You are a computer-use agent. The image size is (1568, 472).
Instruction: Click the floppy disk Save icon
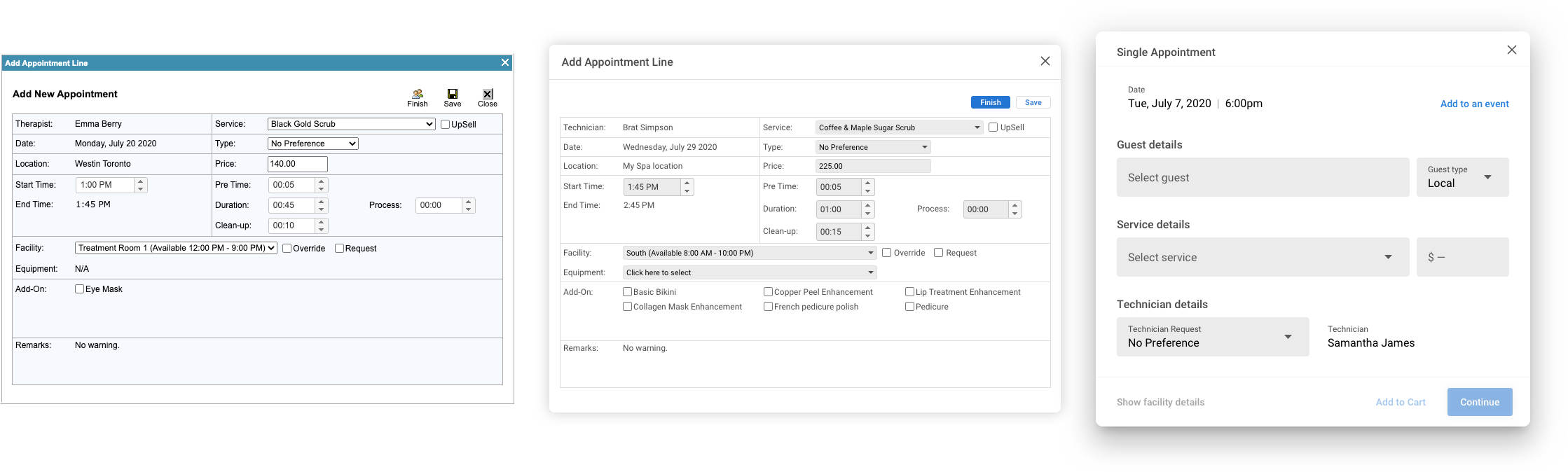(453, 94)
